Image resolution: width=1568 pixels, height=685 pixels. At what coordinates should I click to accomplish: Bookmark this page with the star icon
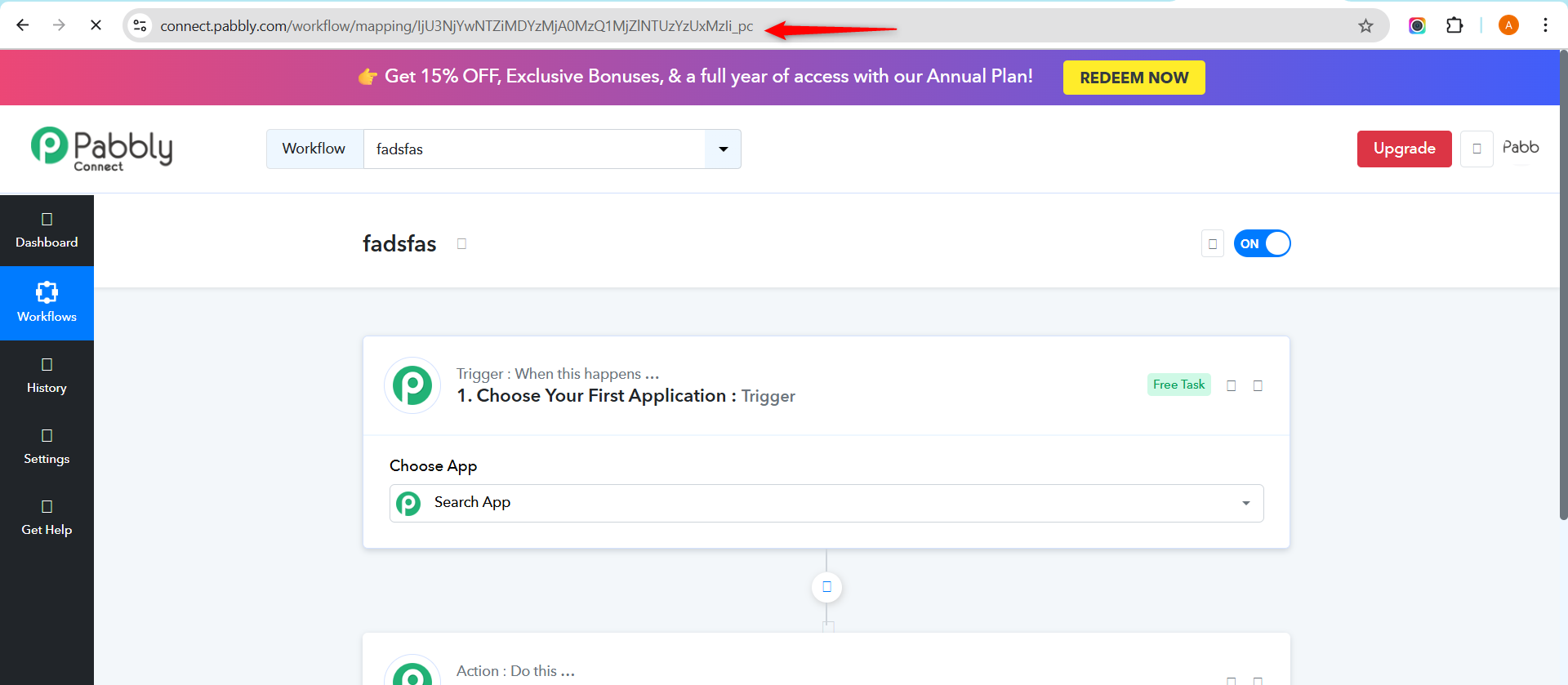pos(1365,26)
